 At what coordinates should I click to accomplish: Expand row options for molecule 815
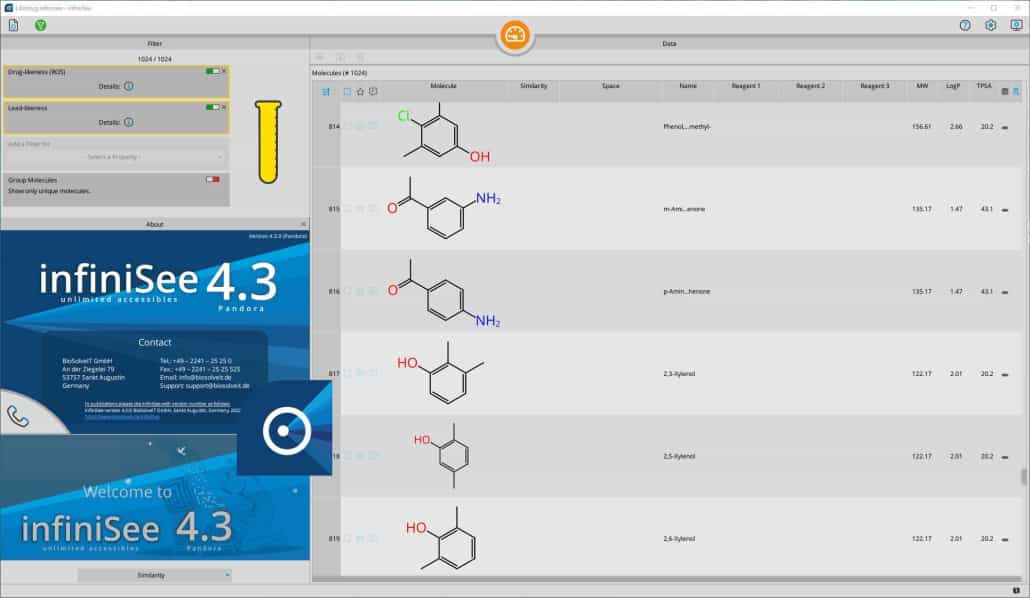click(x=1004, y=209)
